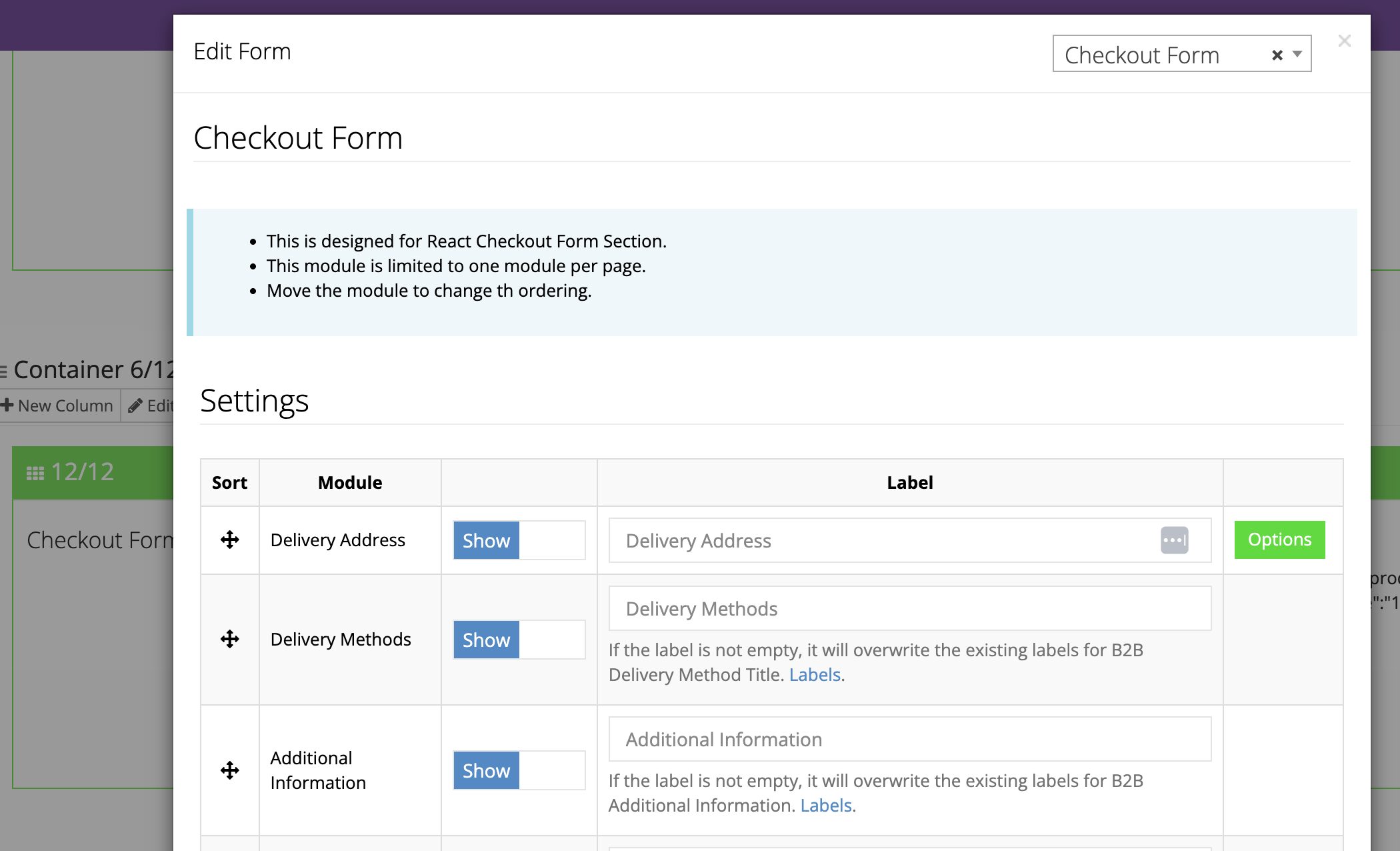Open the Labels link under Delivery Methods
Screen dimensions: 1400x851
point(814,675)
